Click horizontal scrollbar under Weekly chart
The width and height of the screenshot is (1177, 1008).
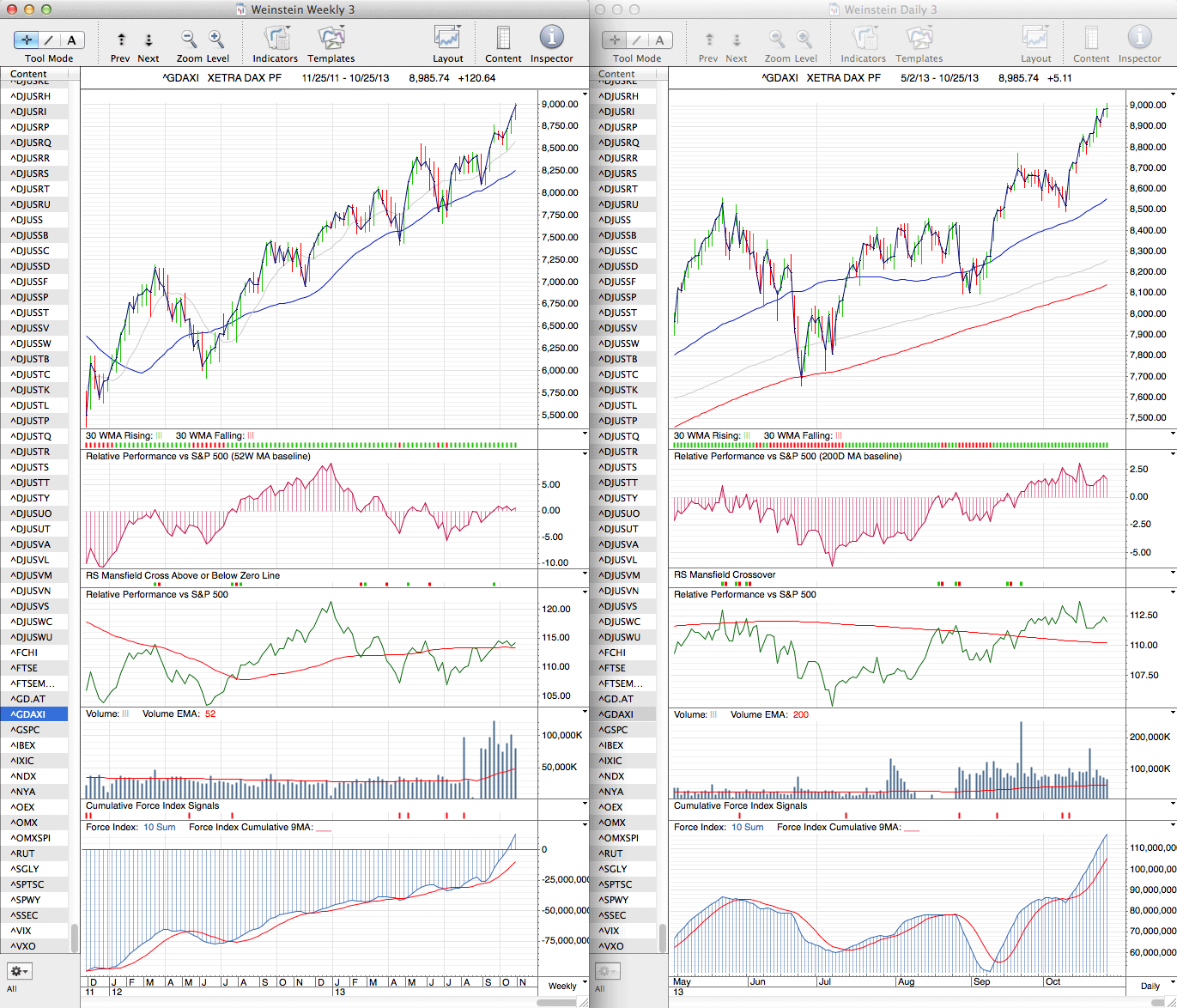[x=556, y=1002]
